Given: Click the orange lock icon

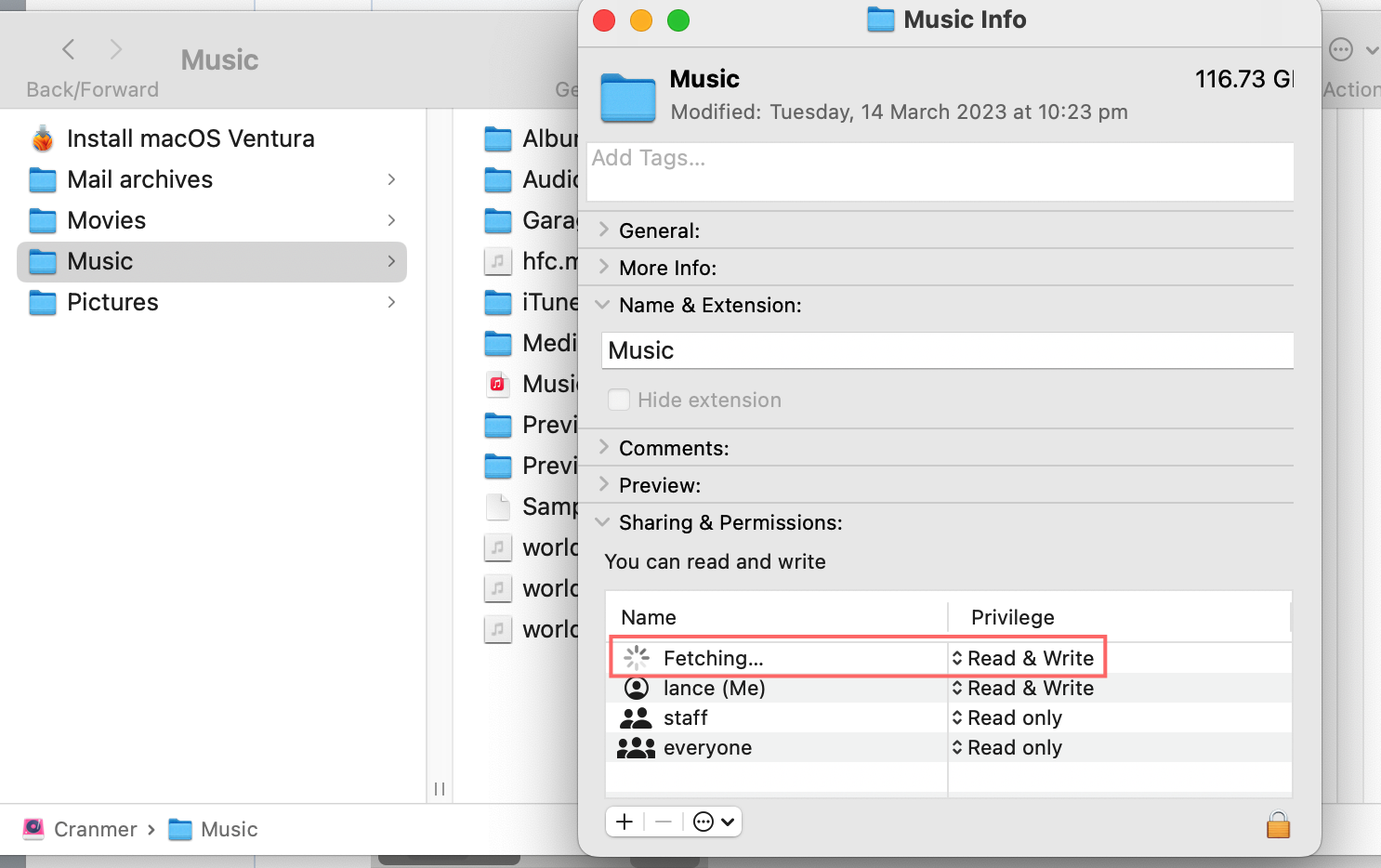Looking at the screenshot, I should (1279, 824).
